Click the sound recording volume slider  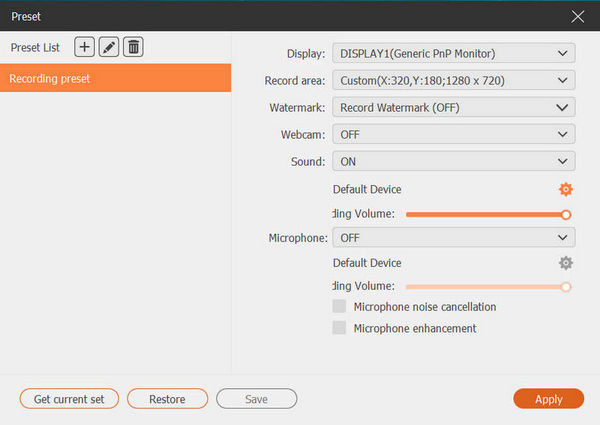[x=486, y=214]
